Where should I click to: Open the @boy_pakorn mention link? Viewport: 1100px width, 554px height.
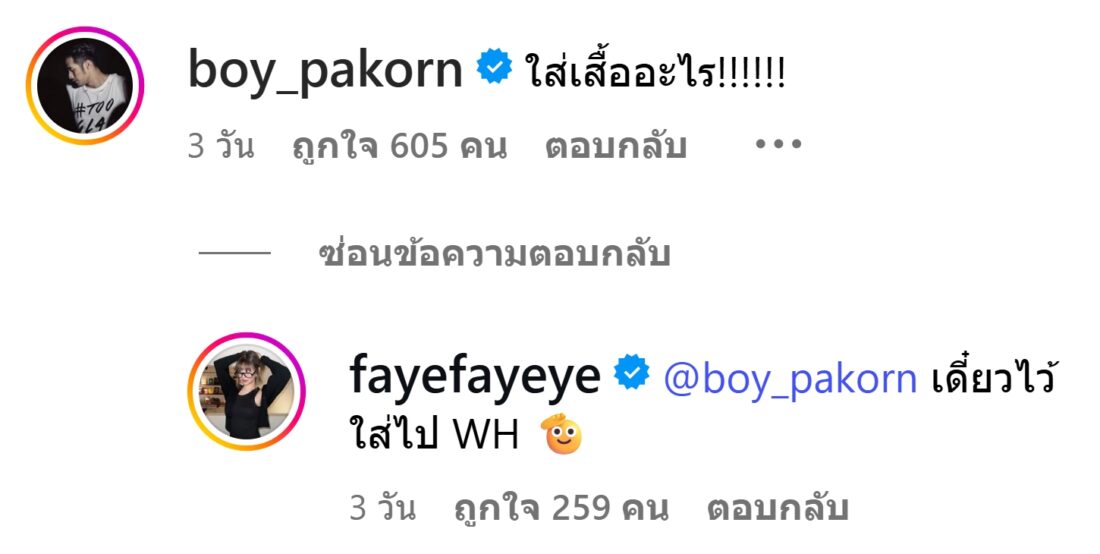(x=790, y=379)
